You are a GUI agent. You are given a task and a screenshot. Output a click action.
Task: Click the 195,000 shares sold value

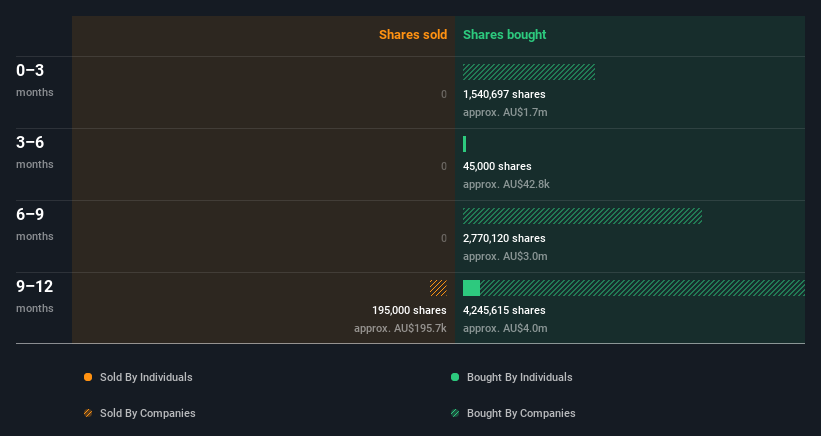409,310
